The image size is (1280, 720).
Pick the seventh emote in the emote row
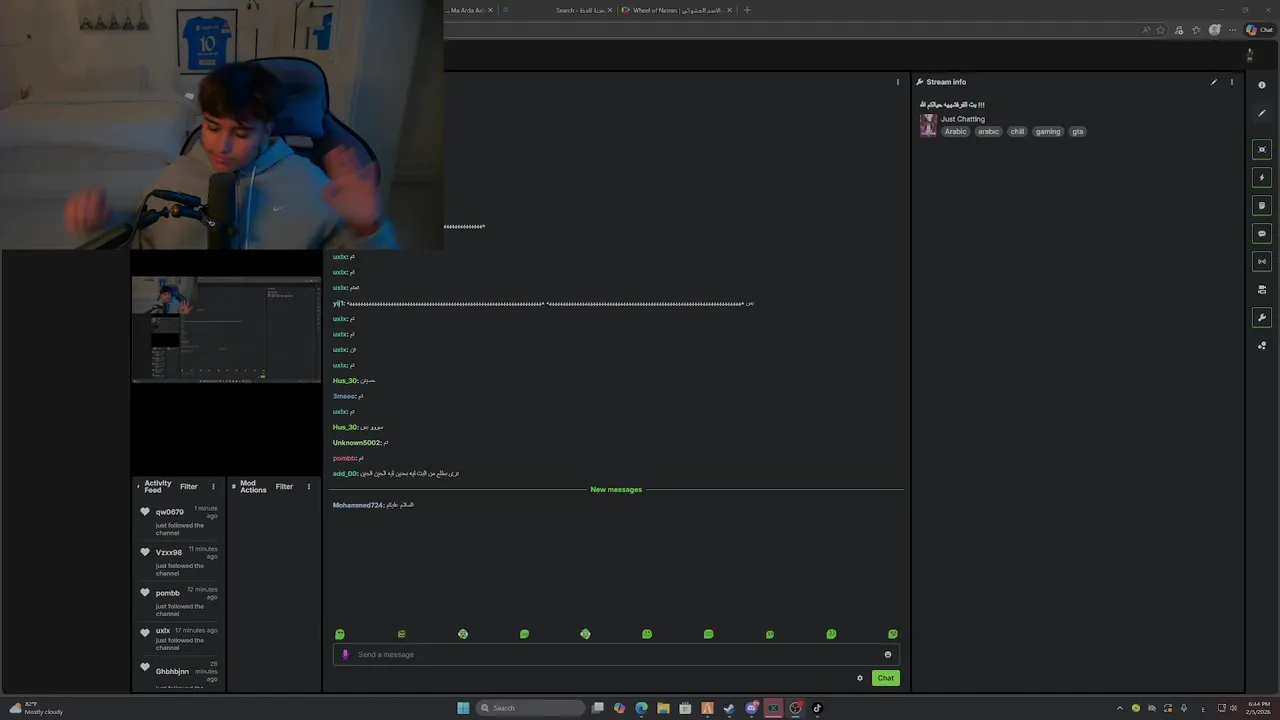coord(709,634)
